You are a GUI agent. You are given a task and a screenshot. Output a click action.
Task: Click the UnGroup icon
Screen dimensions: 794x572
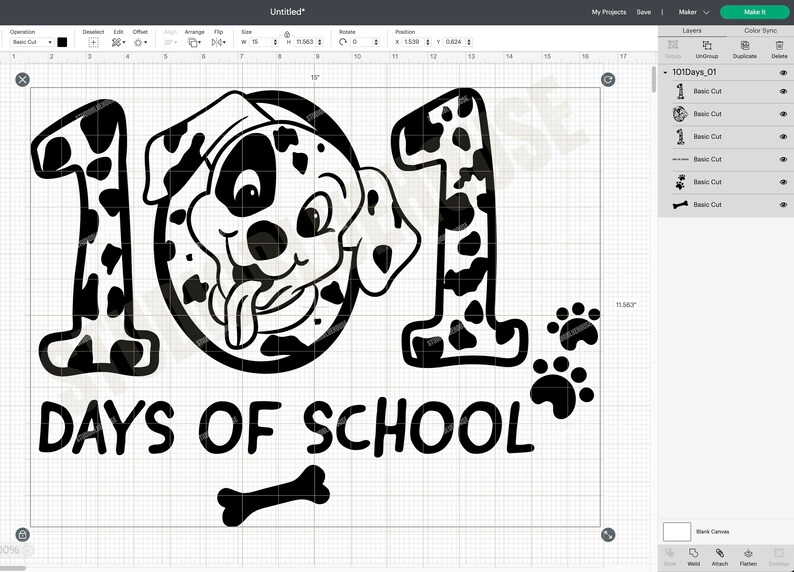(707, 45)
